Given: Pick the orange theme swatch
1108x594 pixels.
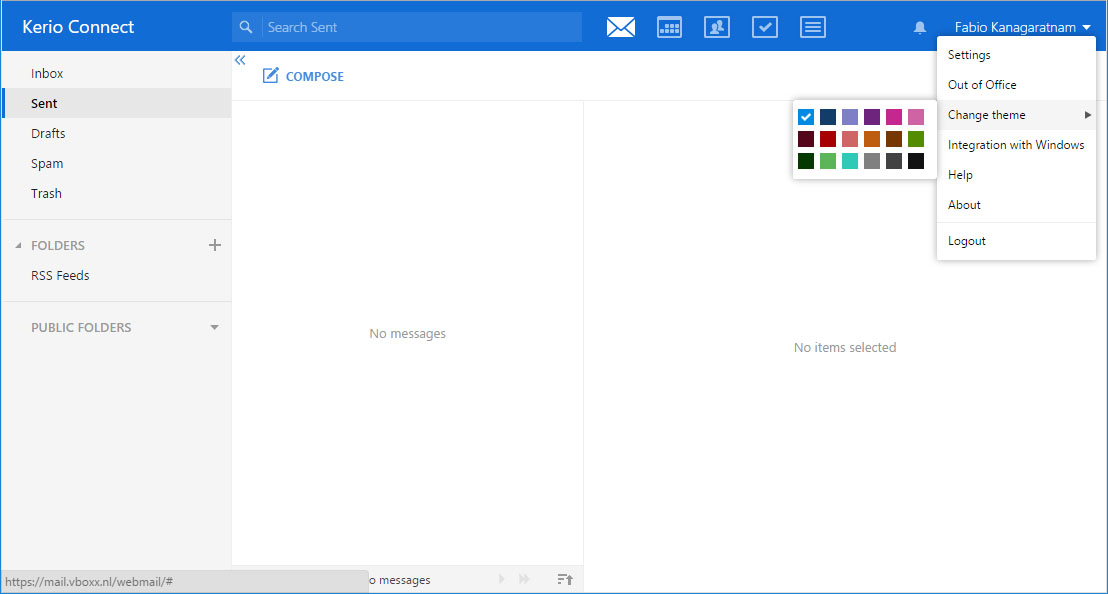Looking at the screenshot, I should [872, 139].
